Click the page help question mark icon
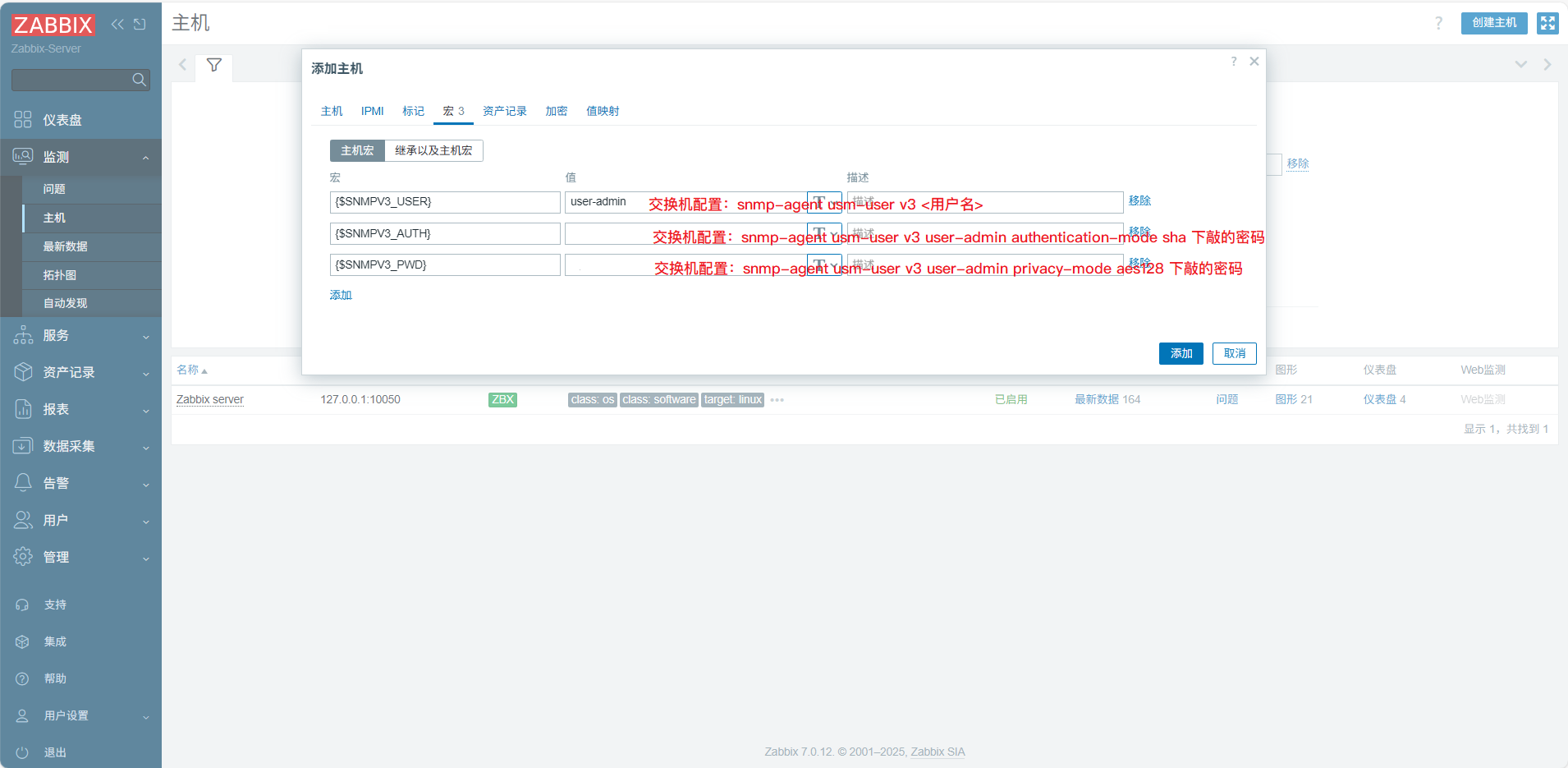1568x768 pixels. pos(1438,23)
